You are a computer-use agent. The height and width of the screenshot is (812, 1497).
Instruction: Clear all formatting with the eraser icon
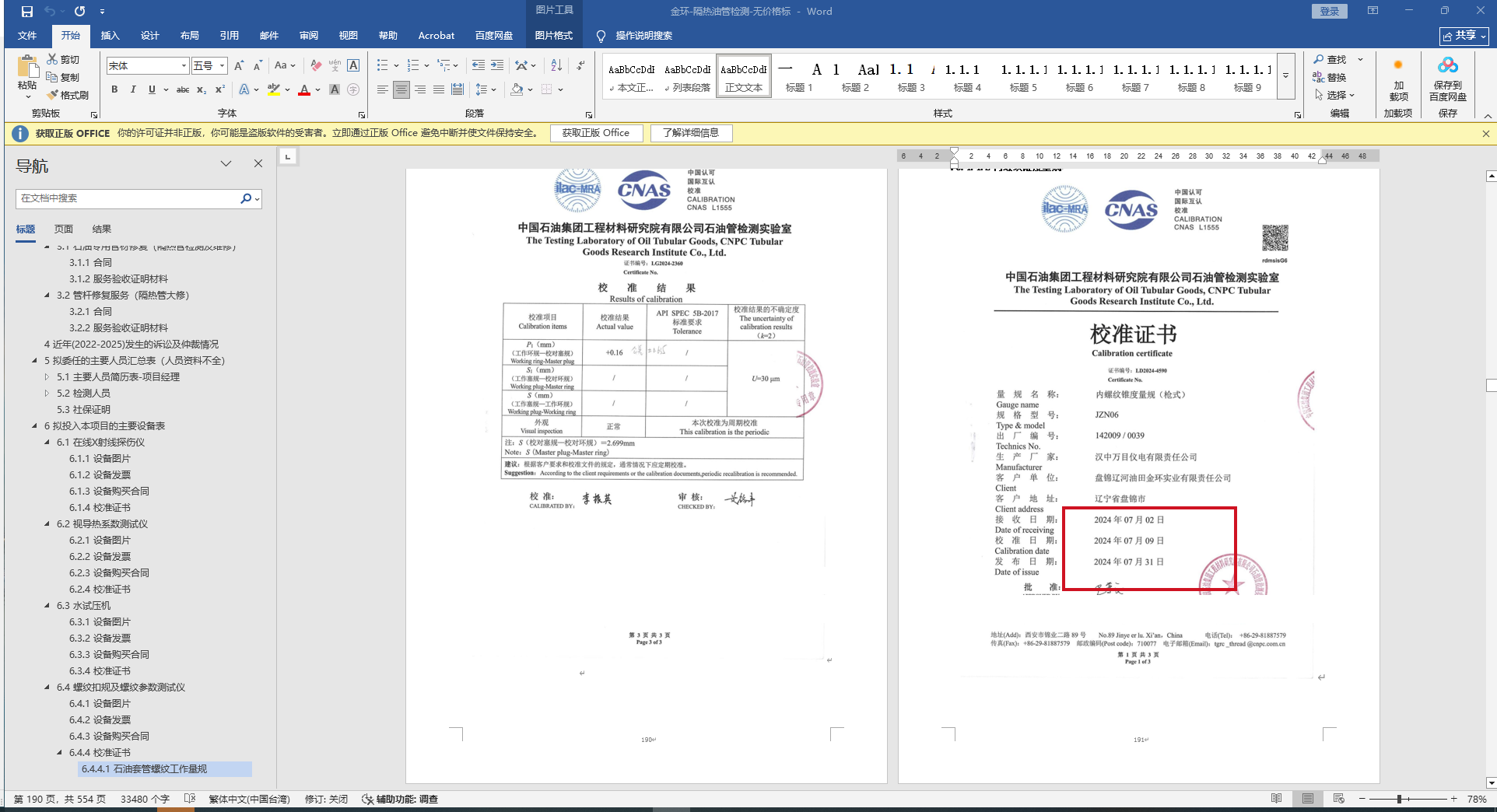click(316, 66)
